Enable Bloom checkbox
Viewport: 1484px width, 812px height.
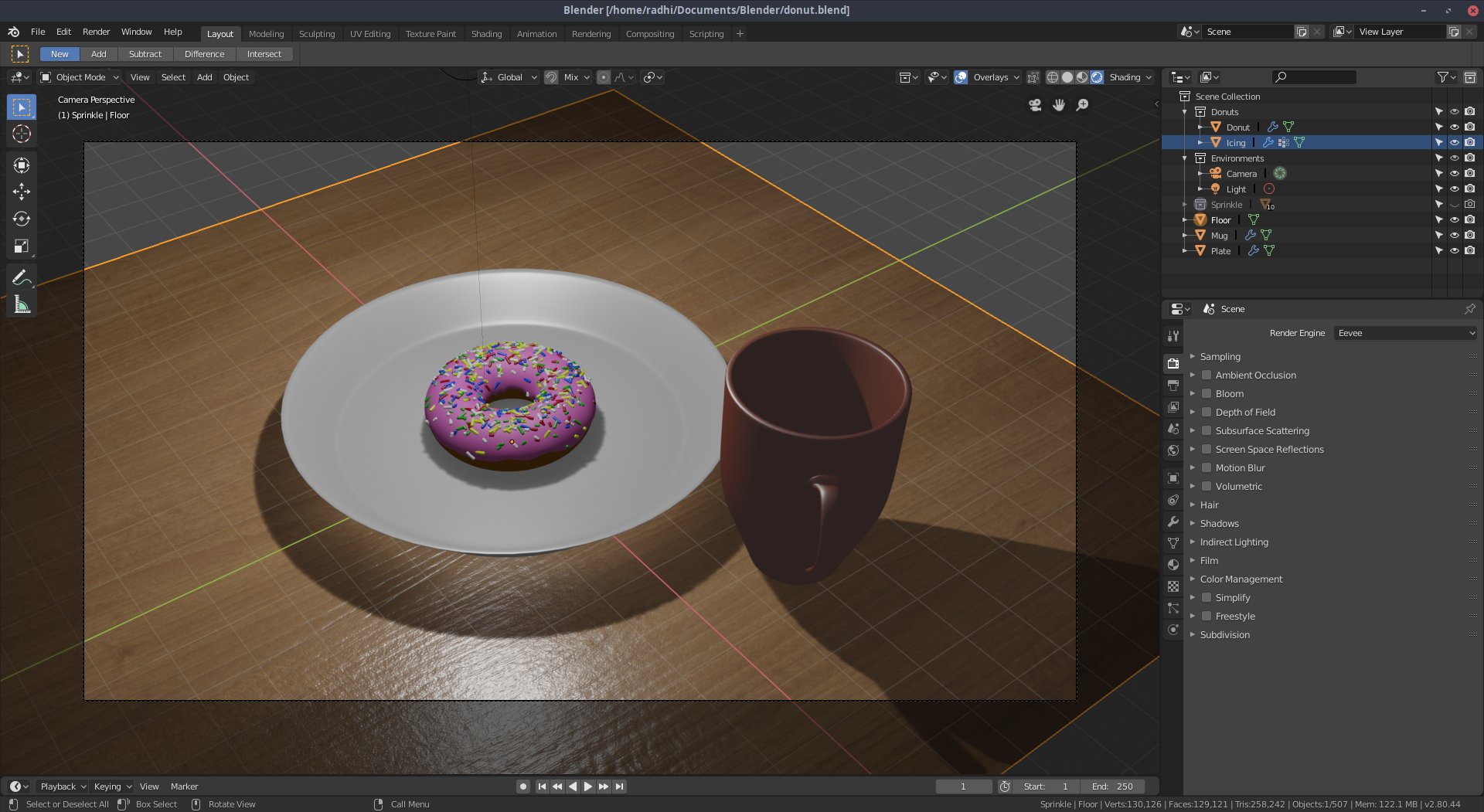[x=1206, y=393]
